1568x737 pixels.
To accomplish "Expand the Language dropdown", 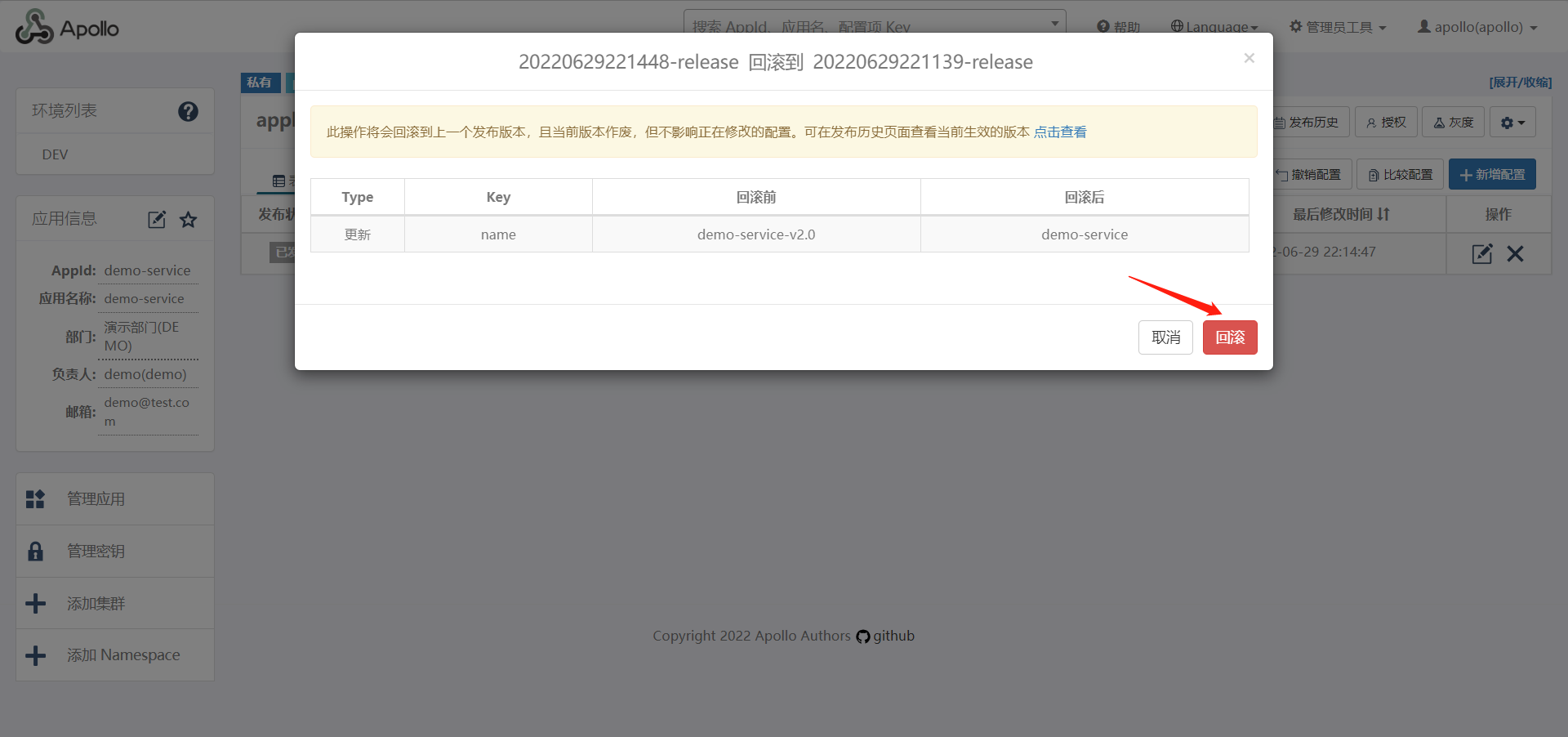I will pyautogui.click(x=1214, y=27).
